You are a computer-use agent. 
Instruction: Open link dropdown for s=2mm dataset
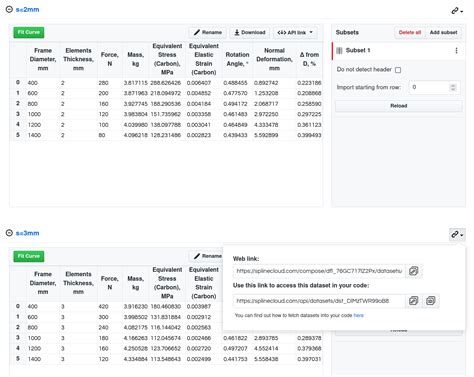pyautogui.click(x=457, y=11)
